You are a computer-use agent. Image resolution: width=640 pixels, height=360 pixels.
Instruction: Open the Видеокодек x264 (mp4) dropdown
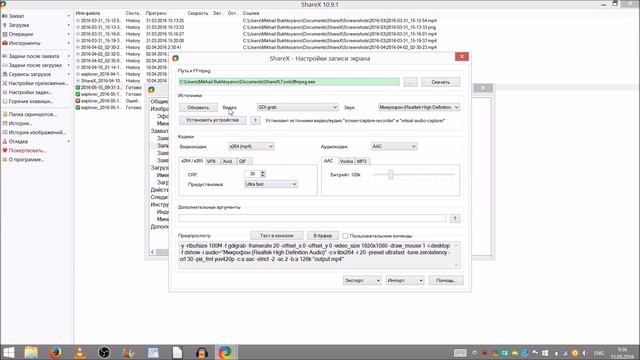point(251,146)
